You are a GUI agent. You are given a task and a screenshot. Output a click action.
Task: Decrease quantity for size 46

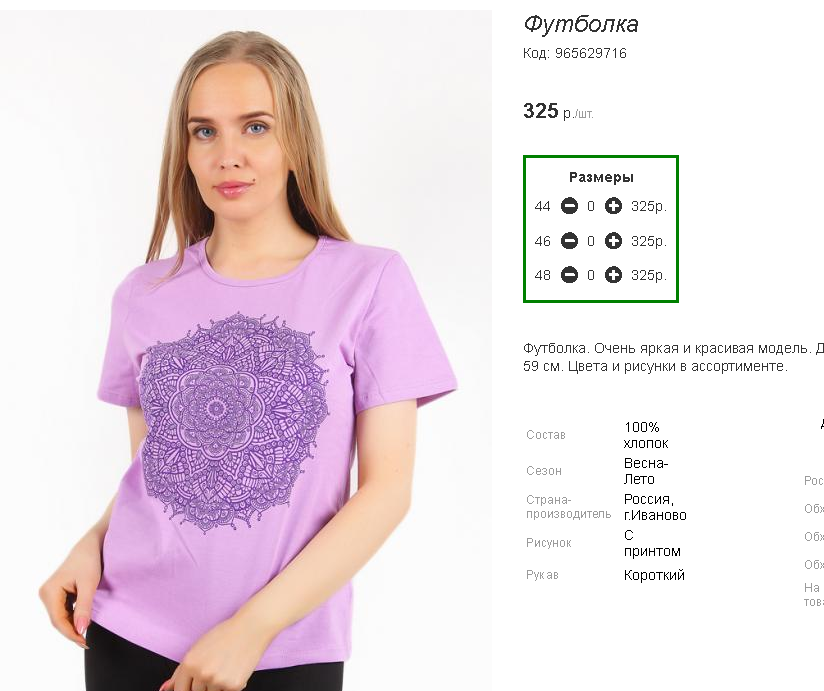[x=569, y=241]
